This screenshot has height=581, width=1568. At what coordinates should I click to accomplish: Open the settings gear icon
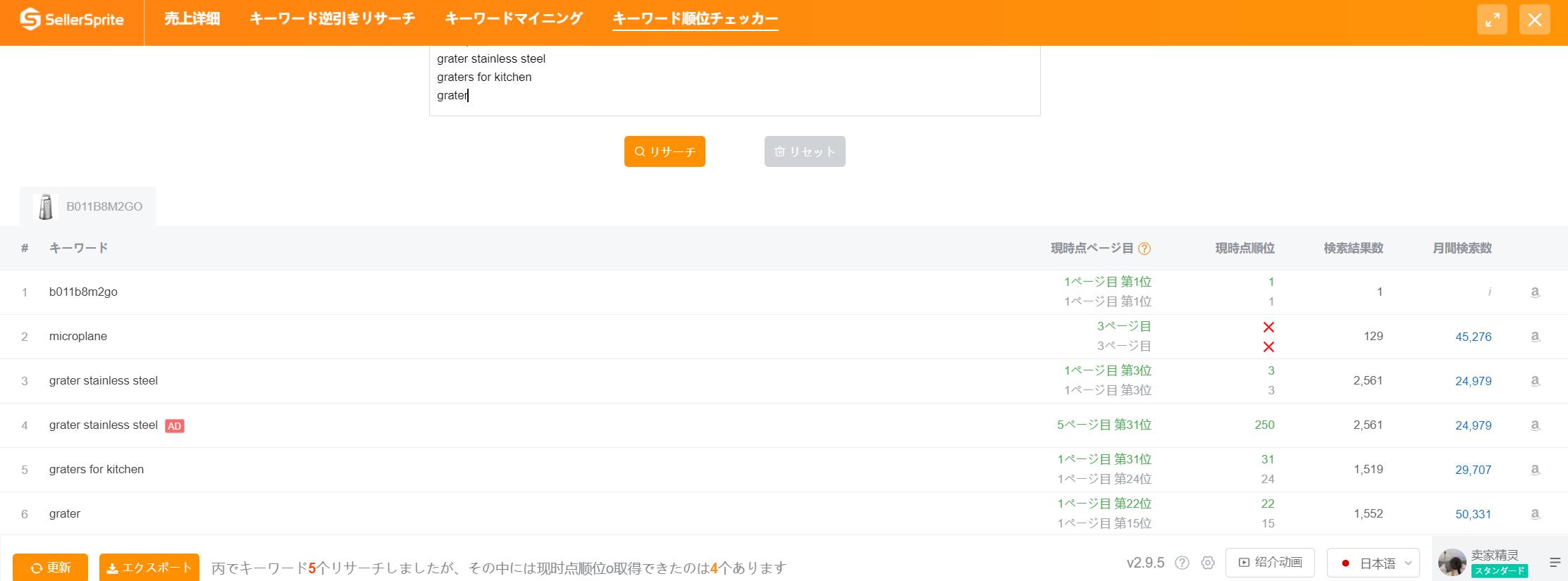click(1208, 563)
